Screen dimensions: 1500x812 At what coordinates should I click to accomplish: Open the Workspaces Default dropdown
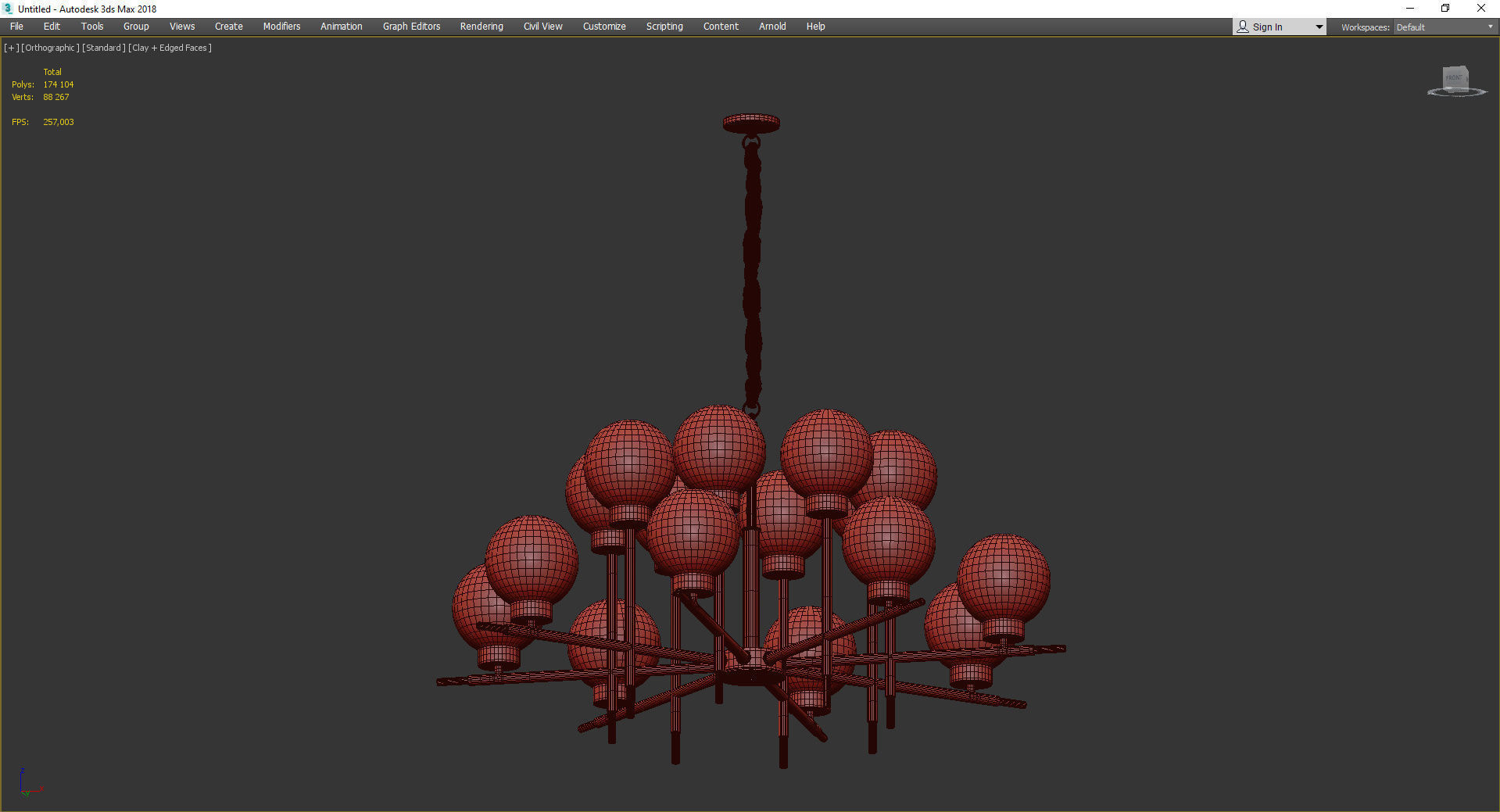pyautogui.click(x=1445, y=27)
